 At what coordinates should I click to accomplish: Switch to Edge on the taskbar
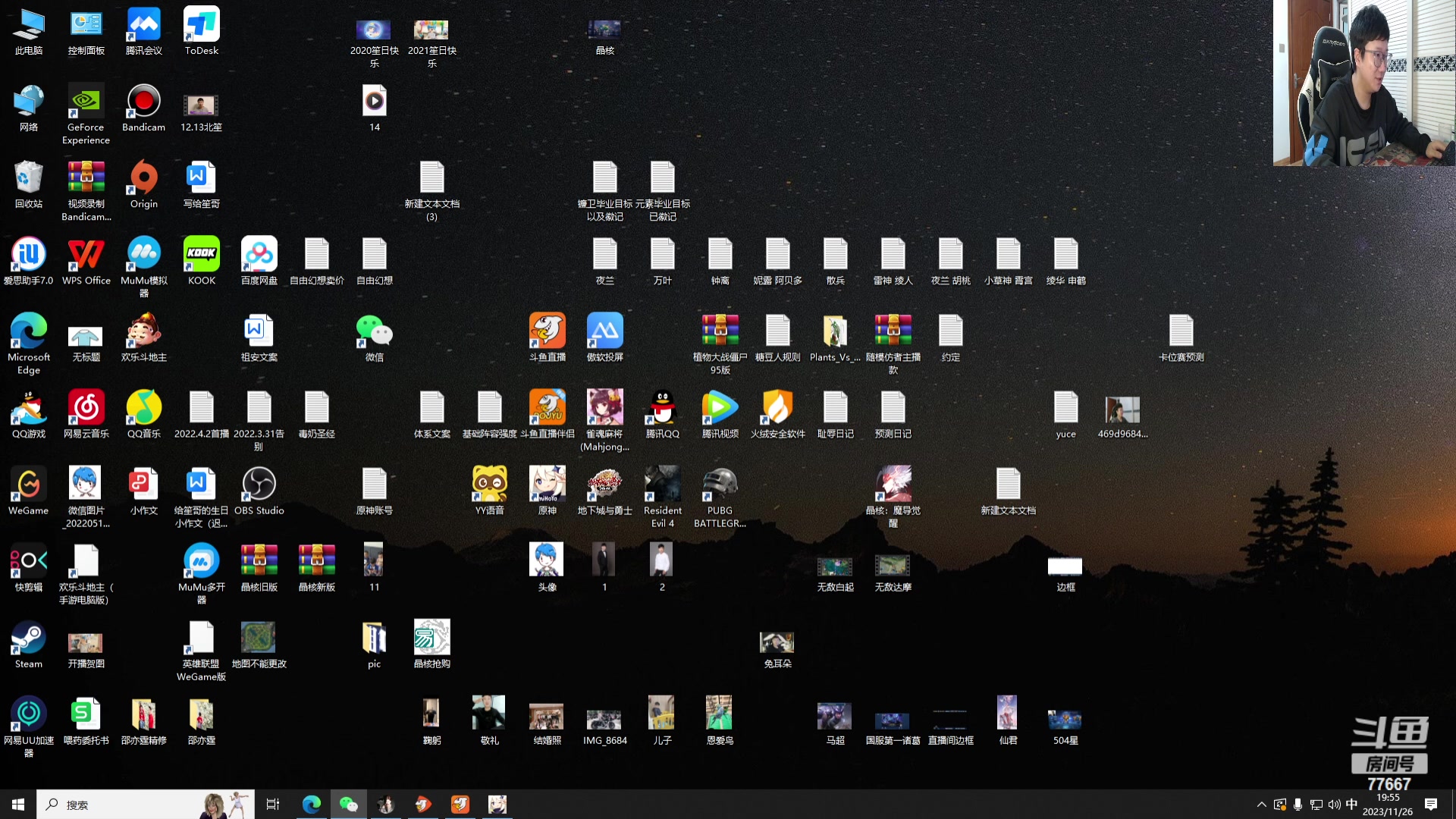[x=311, y=804]
